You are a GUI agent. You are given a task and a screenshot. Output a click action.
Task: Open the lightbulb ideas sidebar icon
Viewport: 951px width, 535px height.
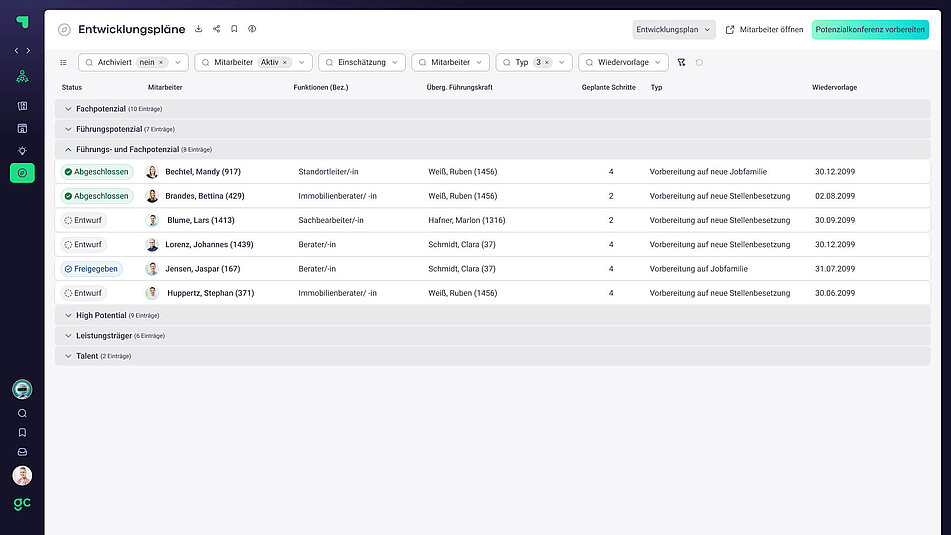pyautogui.click(x=22, y=150)
